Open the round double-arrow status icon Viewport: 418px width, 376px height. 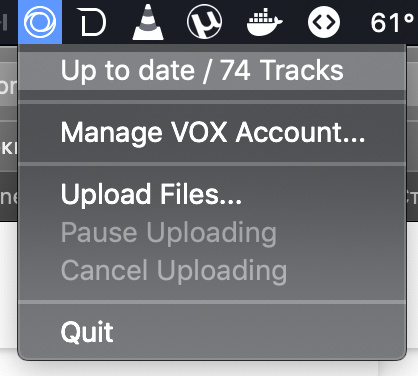(x=324, y=22)
